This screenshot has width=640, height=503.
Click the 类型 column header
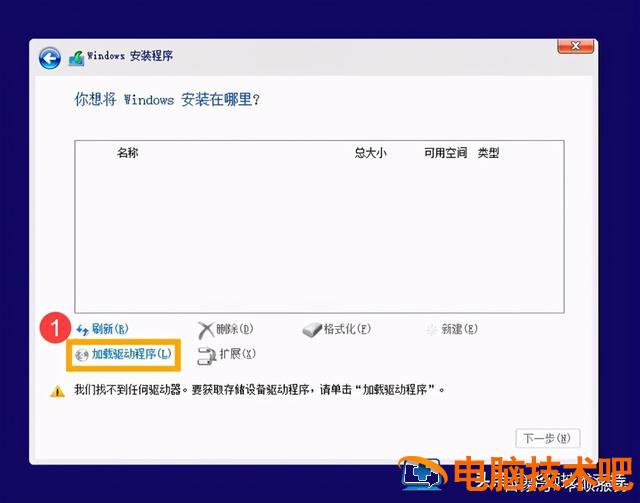(489, 153)
